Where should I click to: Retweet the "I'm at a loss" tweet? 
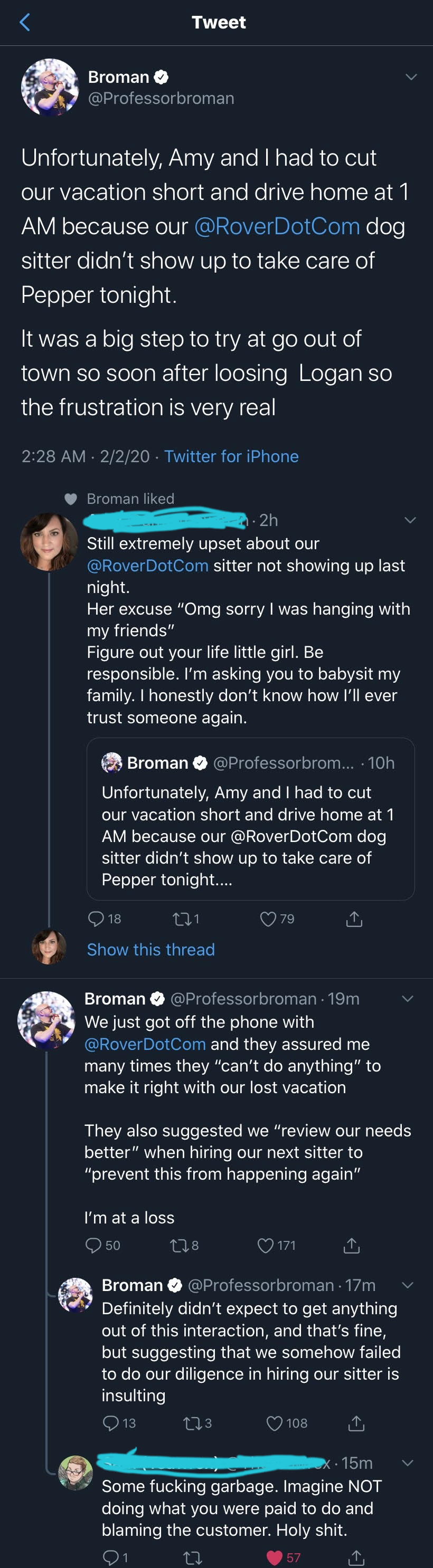pos(179,1246)
